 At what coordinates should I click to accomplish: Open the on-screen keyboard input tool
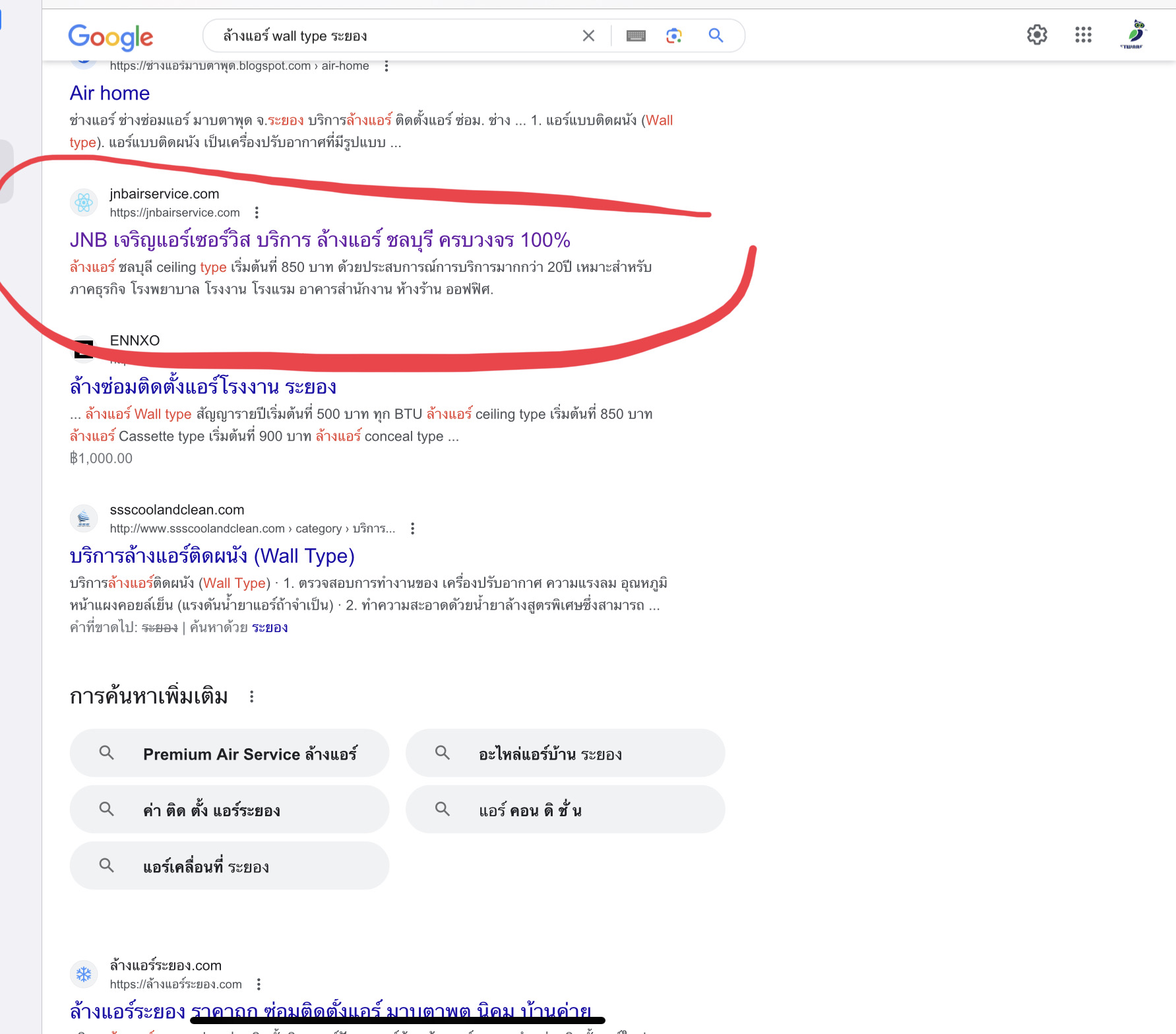636,36
